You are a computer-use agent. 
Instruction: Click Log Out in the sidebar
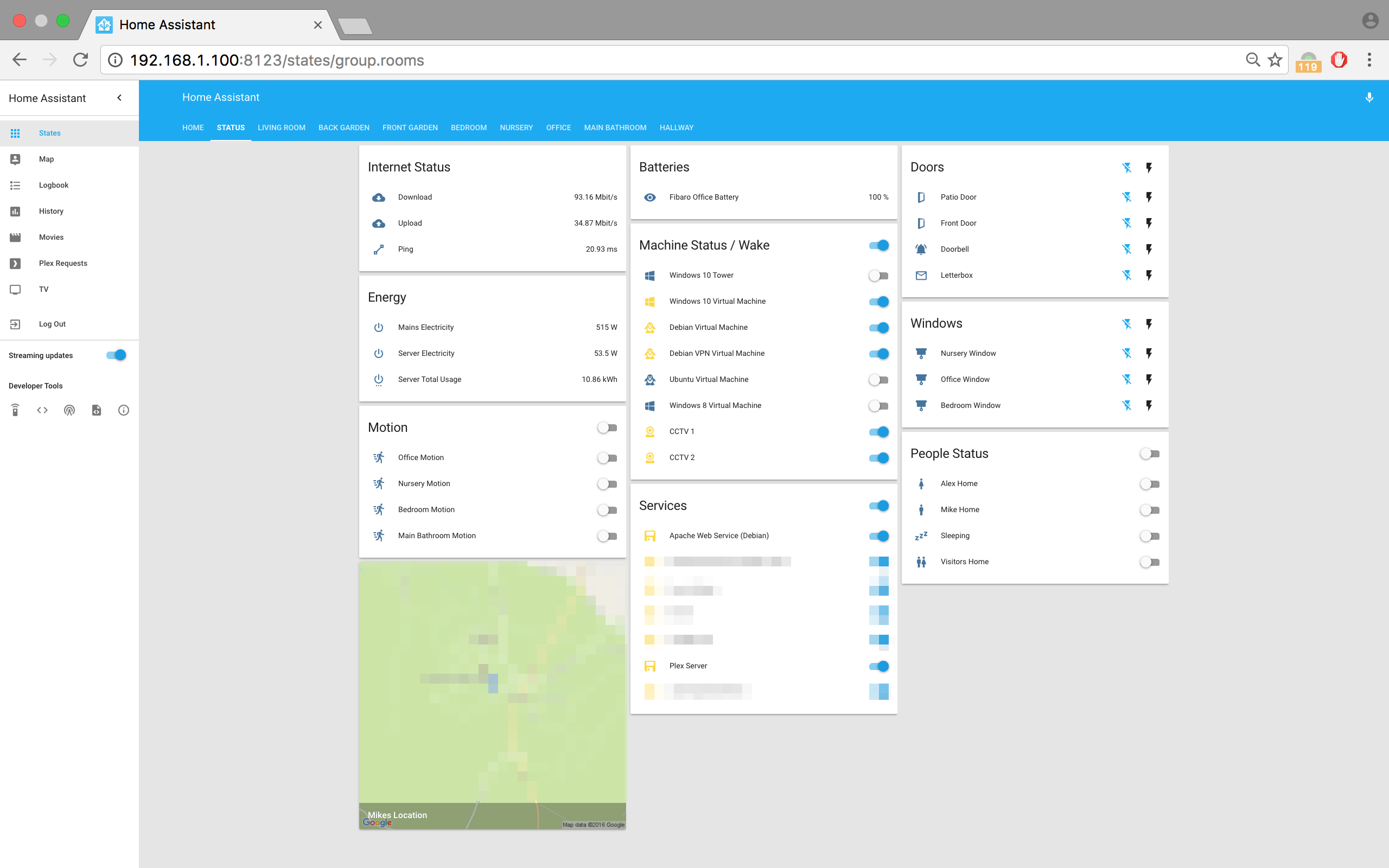[52, 324]
